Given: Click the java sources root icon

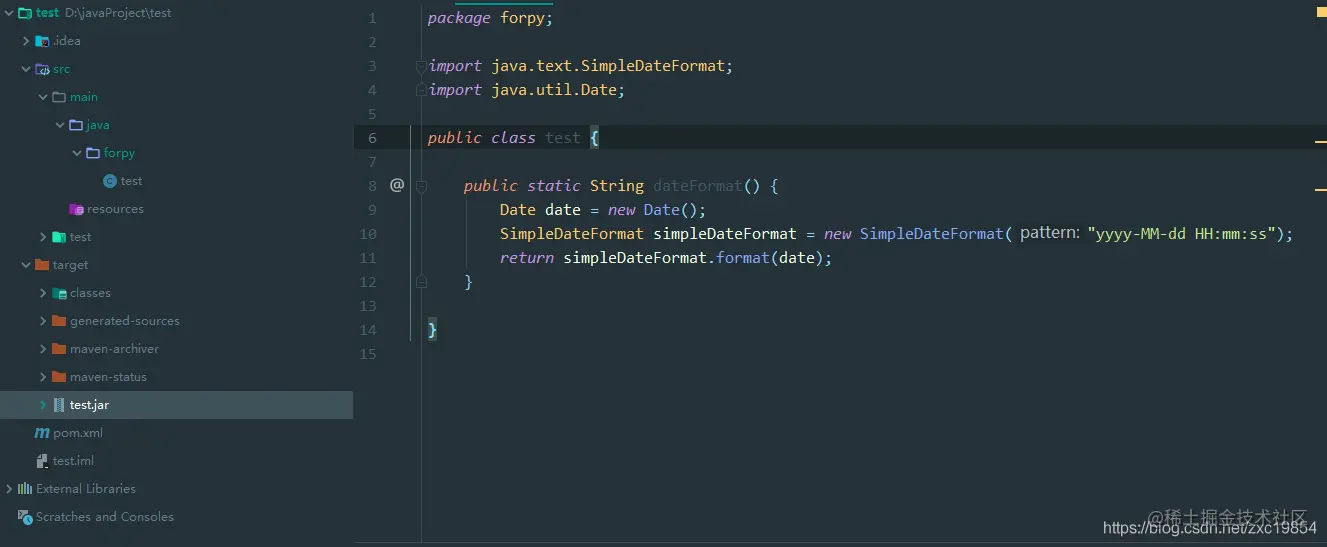Looking at the screenshot, I should click(76, 125).
